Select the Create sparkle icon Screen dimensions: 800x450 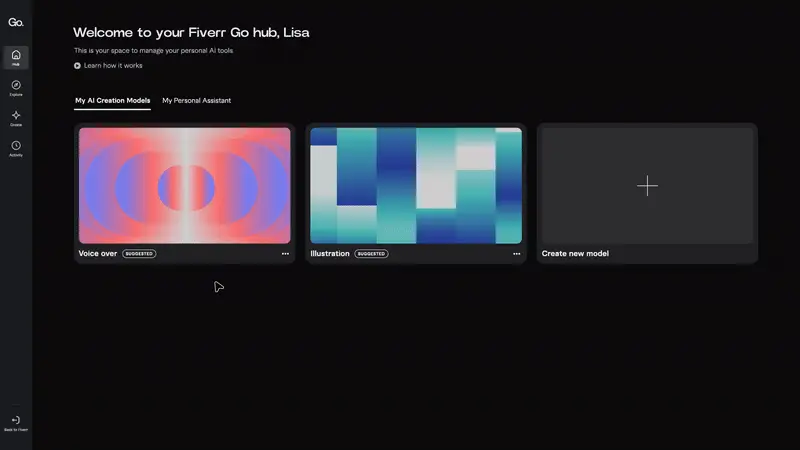click(16, 117)
